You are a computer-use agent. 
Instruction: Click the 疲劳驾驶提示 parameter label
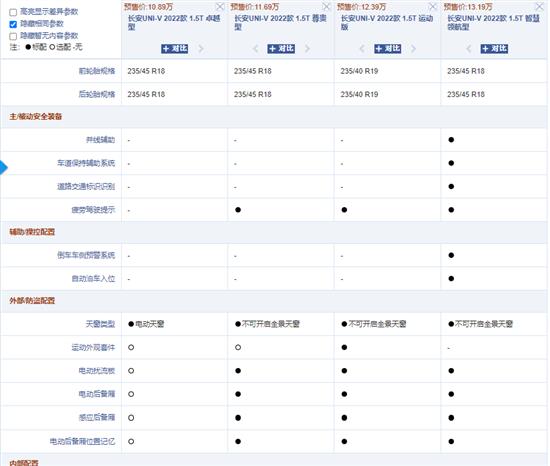(93, 210)
